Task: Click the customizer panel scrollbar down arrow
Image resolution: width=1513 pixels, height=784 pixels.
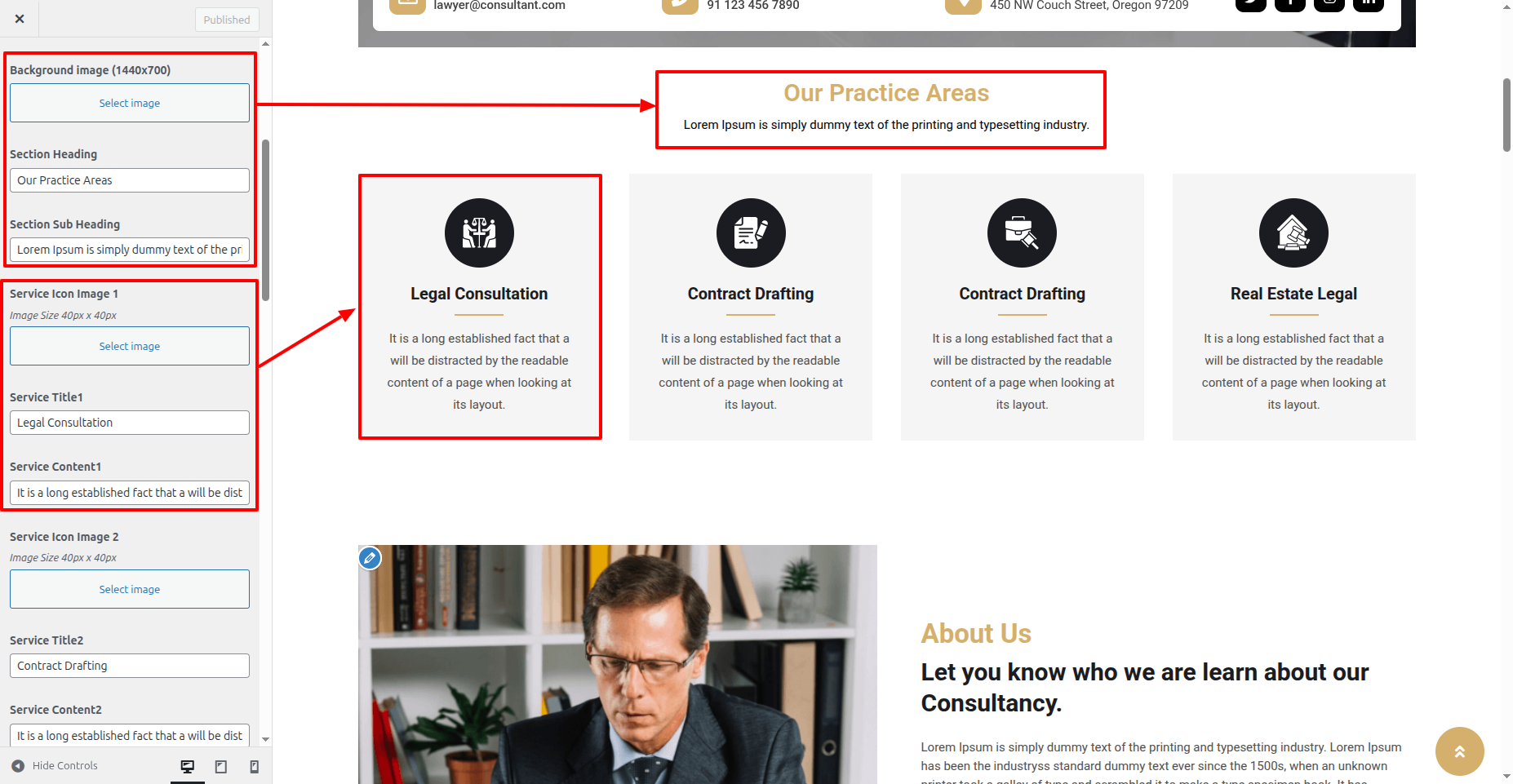Action: pos(266,739)
